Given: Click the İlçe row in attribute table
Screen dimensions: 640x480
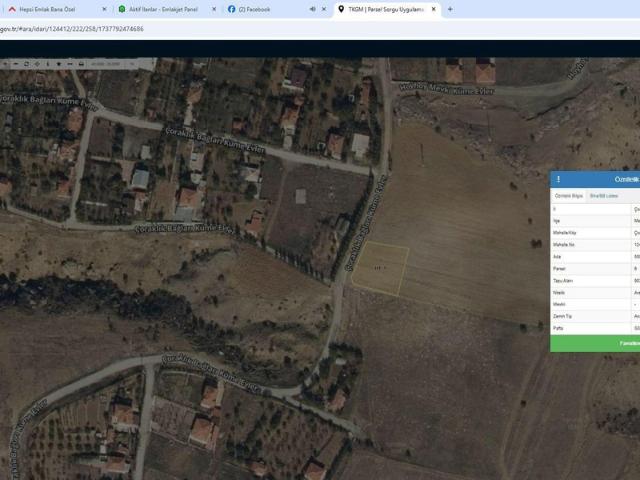Looking at the screenshot, I should click(595, 221).
